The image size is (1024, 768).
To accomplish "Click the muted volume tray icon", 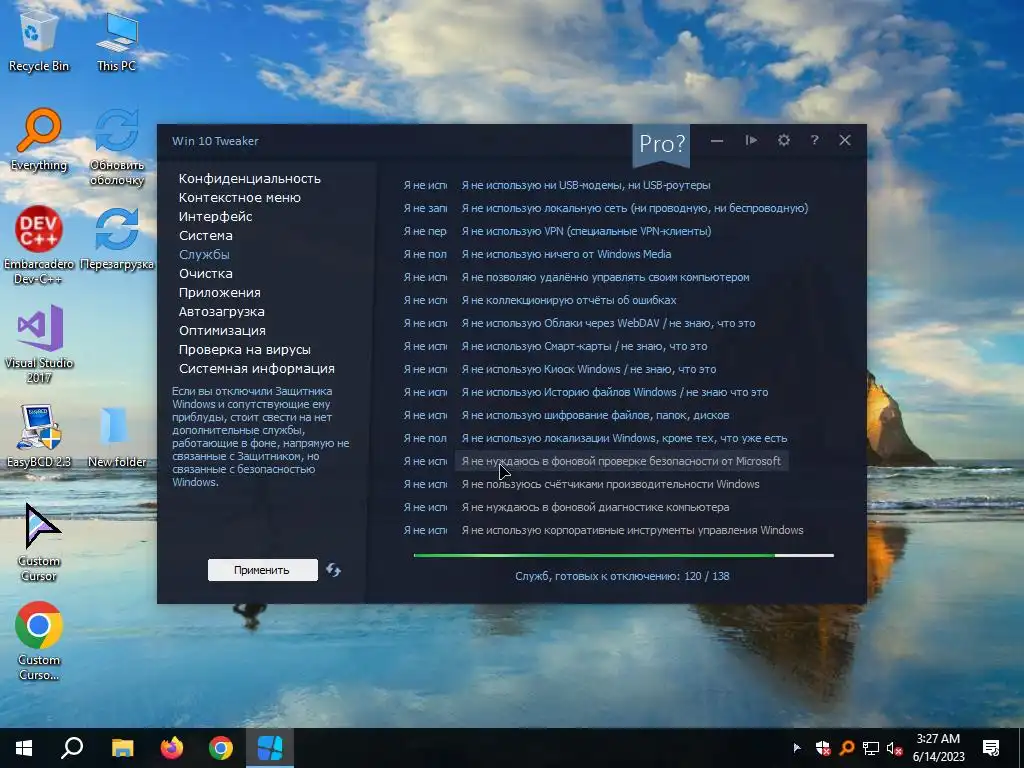I will tap(894, 748).
